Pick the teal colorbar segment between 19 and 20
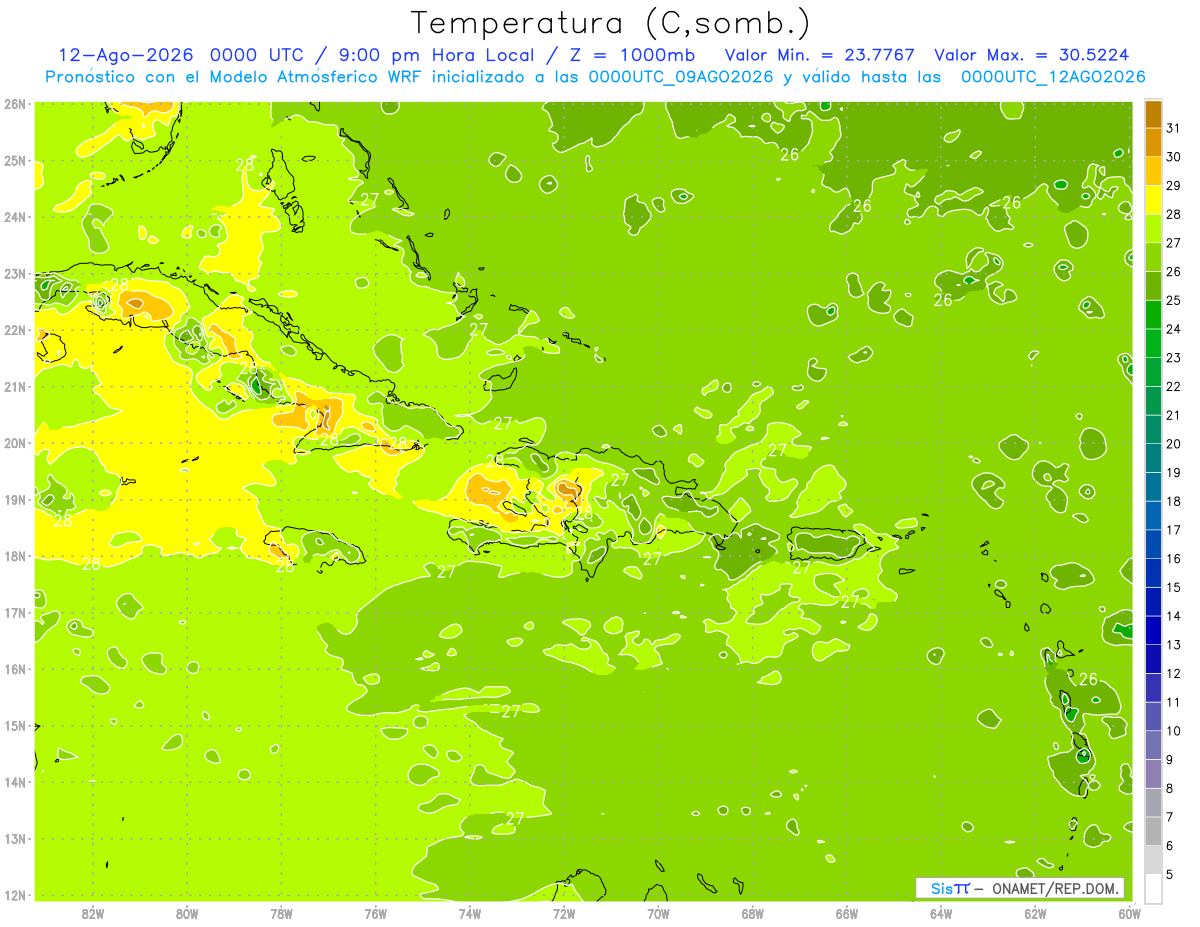 point(1152,458)
